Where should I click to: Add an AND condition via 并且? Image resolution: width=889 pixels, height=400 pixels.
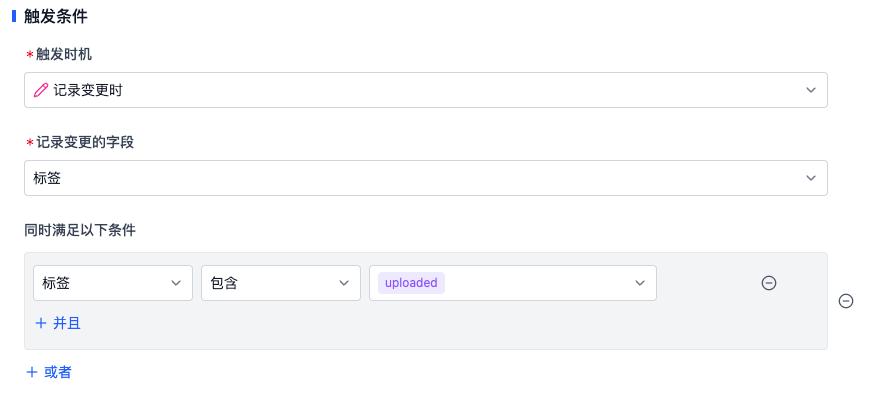click(x=58, y=323)
